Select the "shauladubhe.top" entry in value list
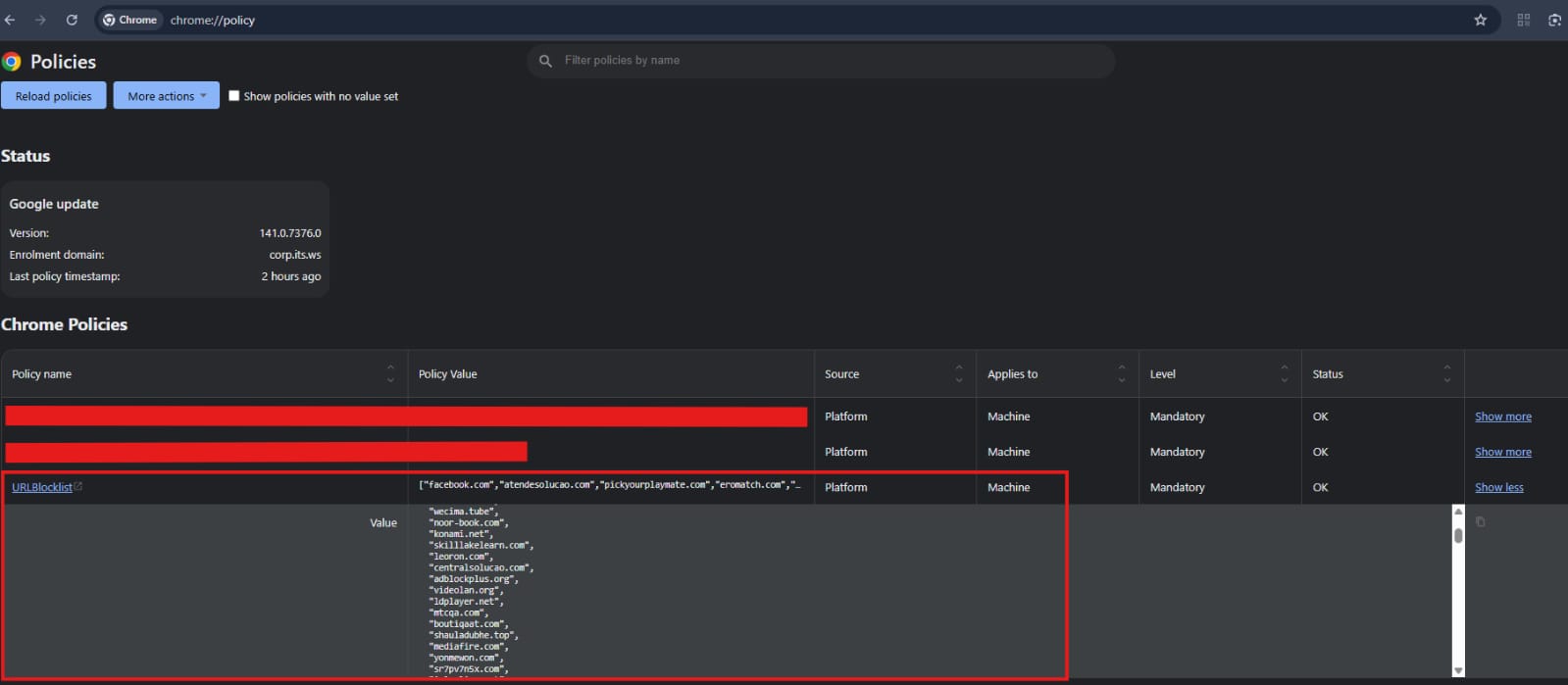 tap(474, 635)
